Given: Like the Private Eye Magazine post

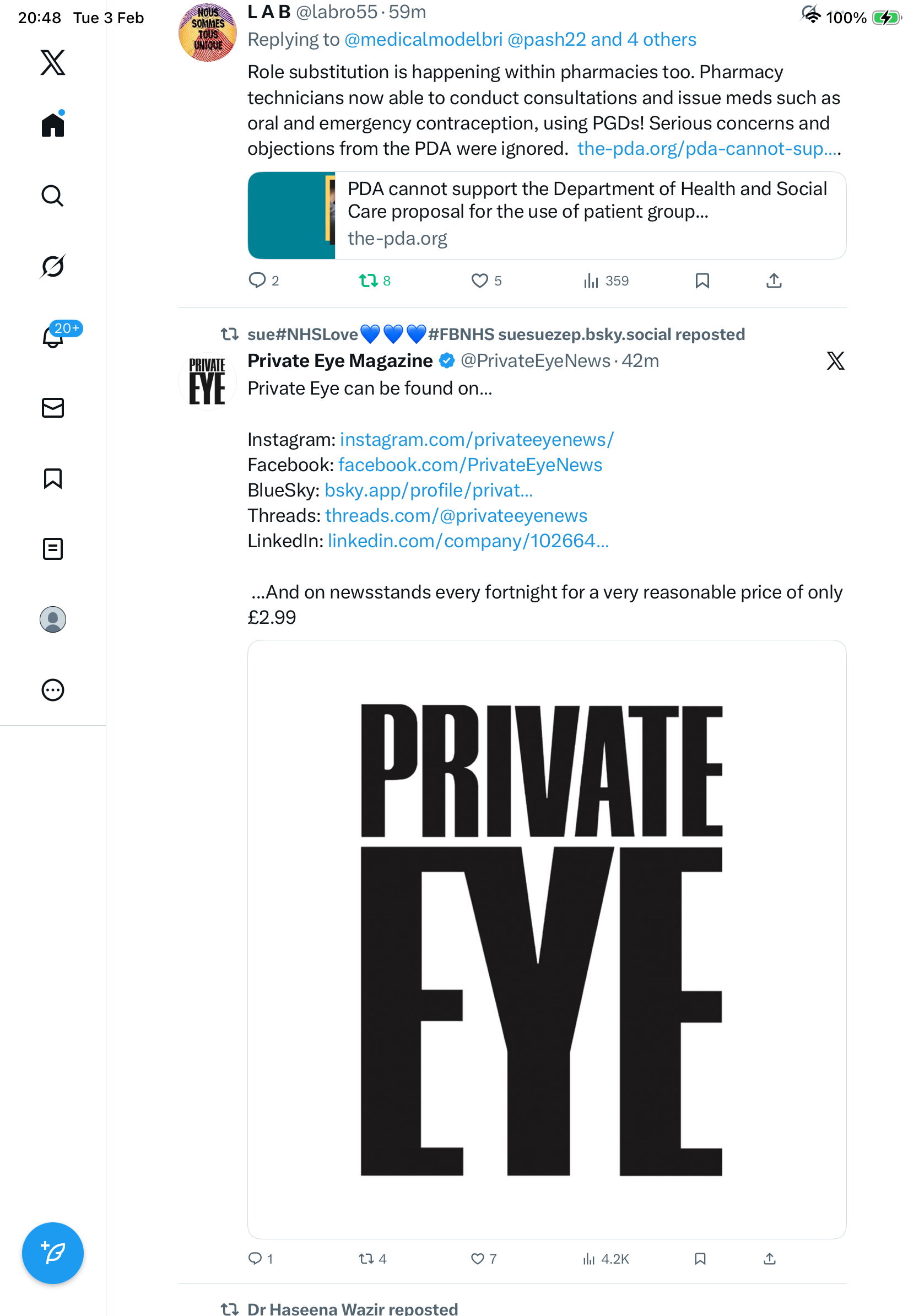Looking at the screenshot, I should [x=477, y=1258].
